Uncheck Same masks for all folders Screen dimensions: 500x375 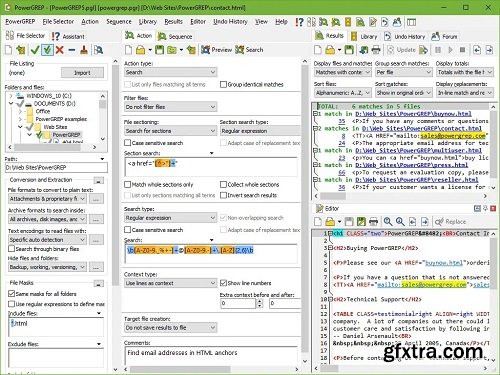pos(11,294)
